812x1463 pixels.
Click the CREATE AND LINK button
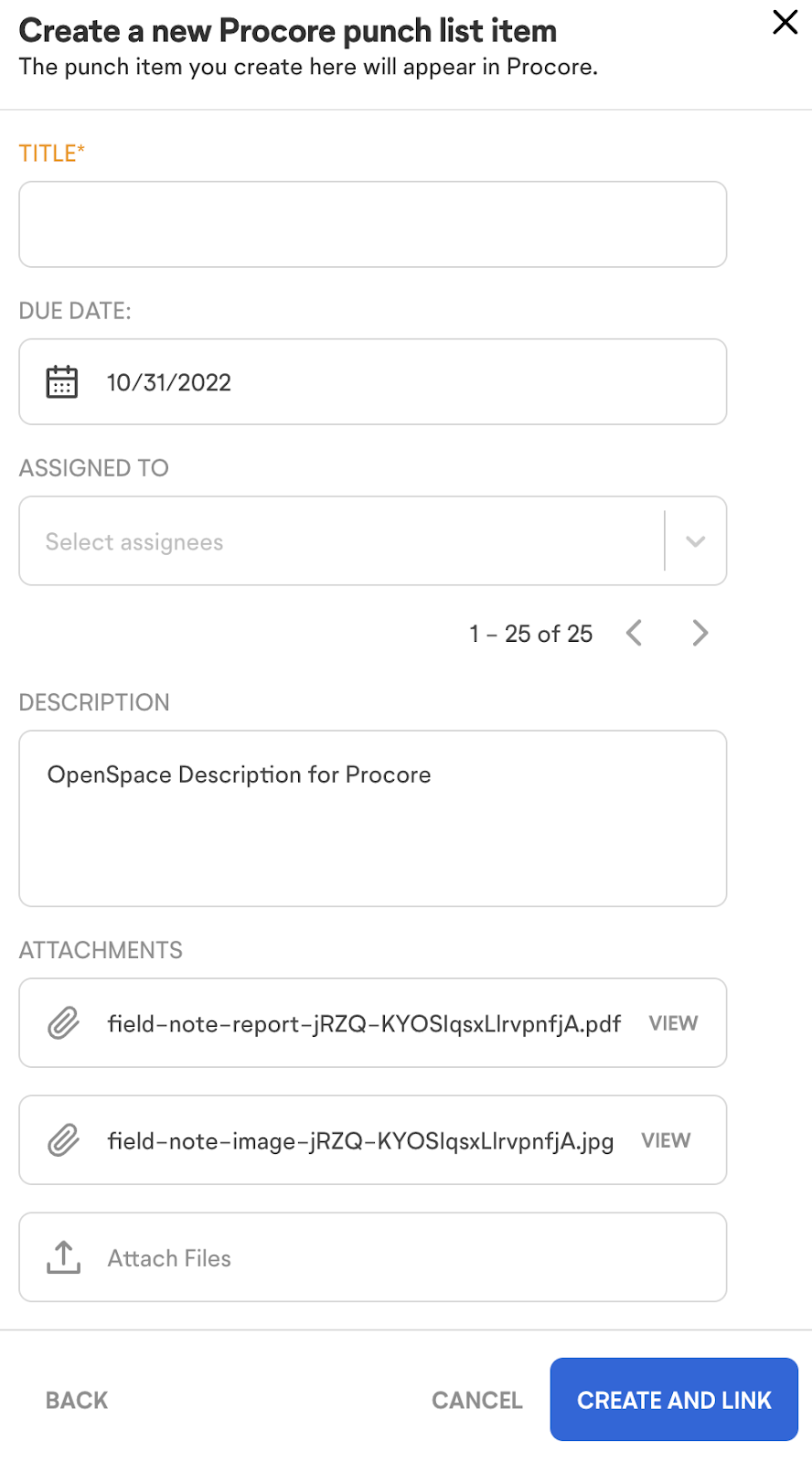click(673, 1399)
